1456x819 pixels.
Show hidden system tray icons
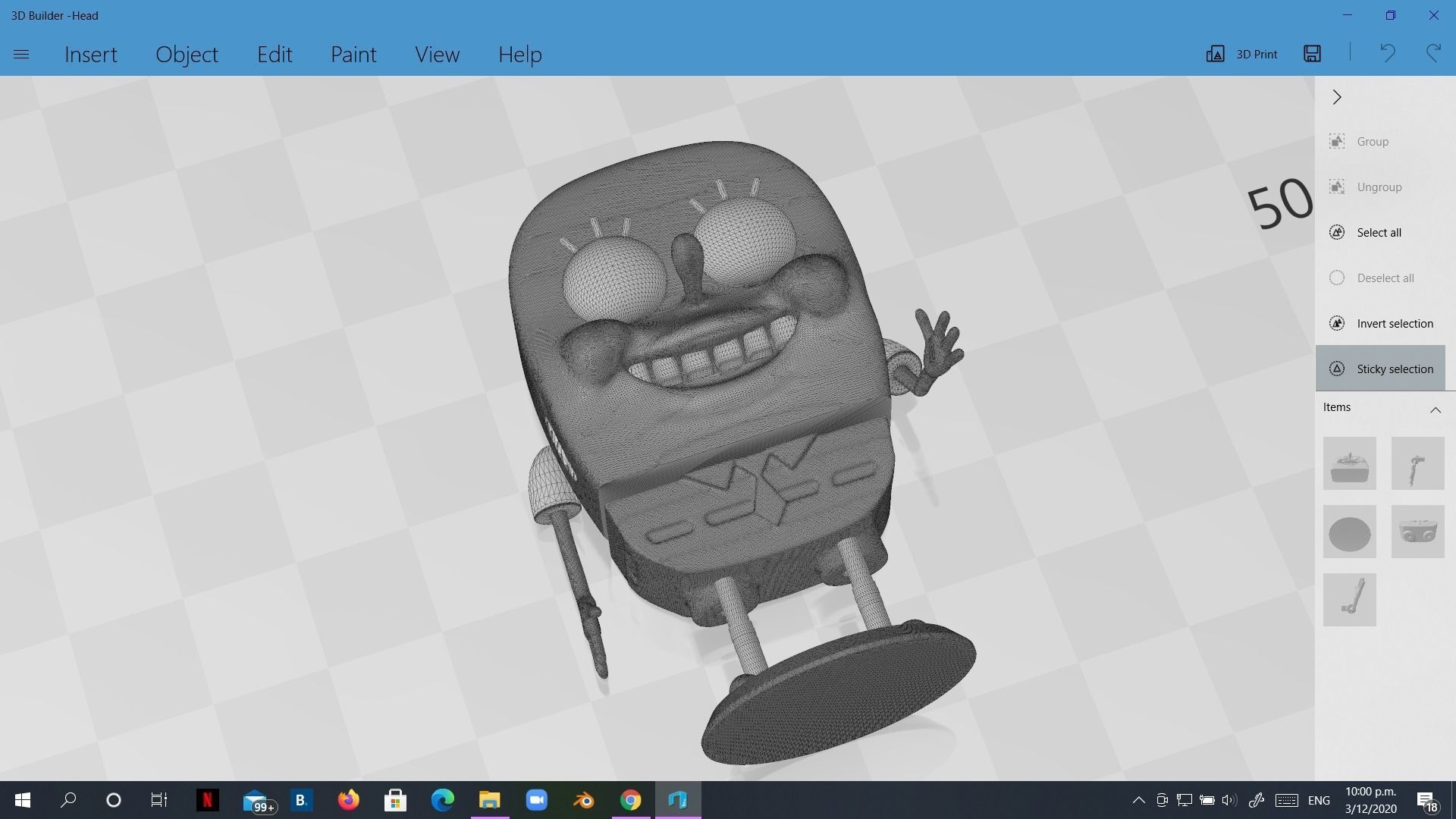(1138, 800)
